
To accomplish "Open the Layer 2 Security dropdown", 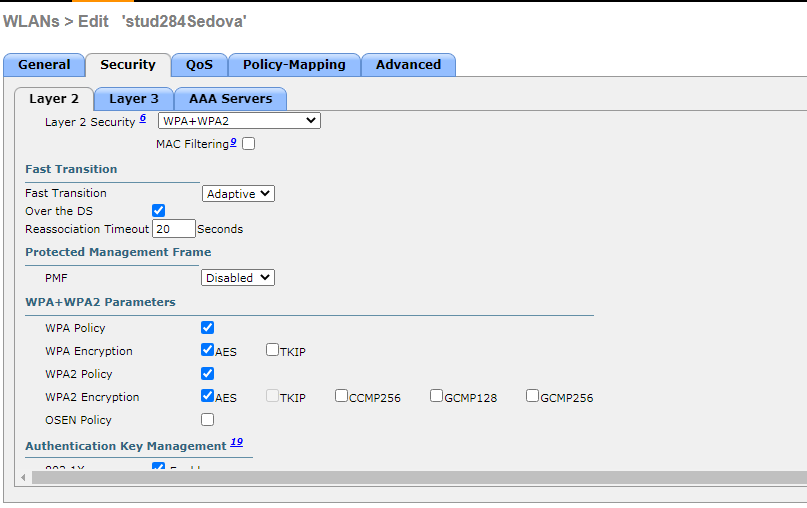I will [x=239, y=121].
